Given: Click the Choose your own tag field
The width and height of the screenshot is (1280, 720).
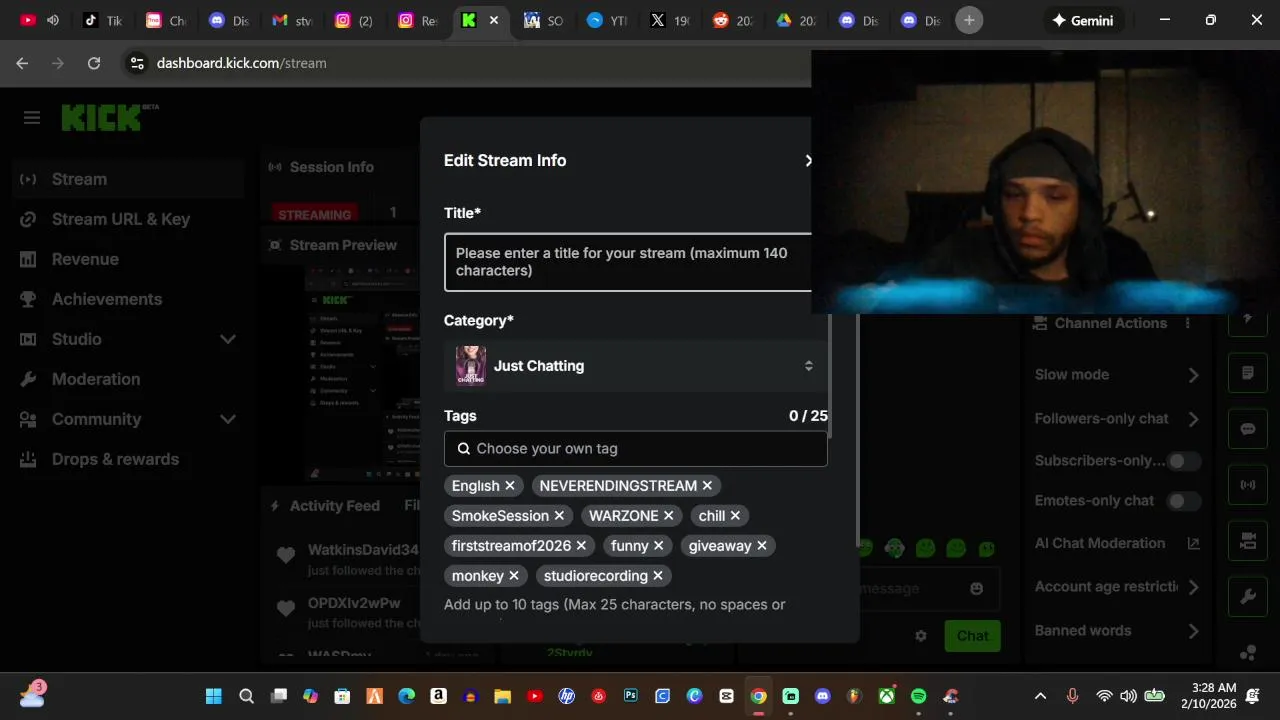Looking at the screenshot, I should 636,449.
